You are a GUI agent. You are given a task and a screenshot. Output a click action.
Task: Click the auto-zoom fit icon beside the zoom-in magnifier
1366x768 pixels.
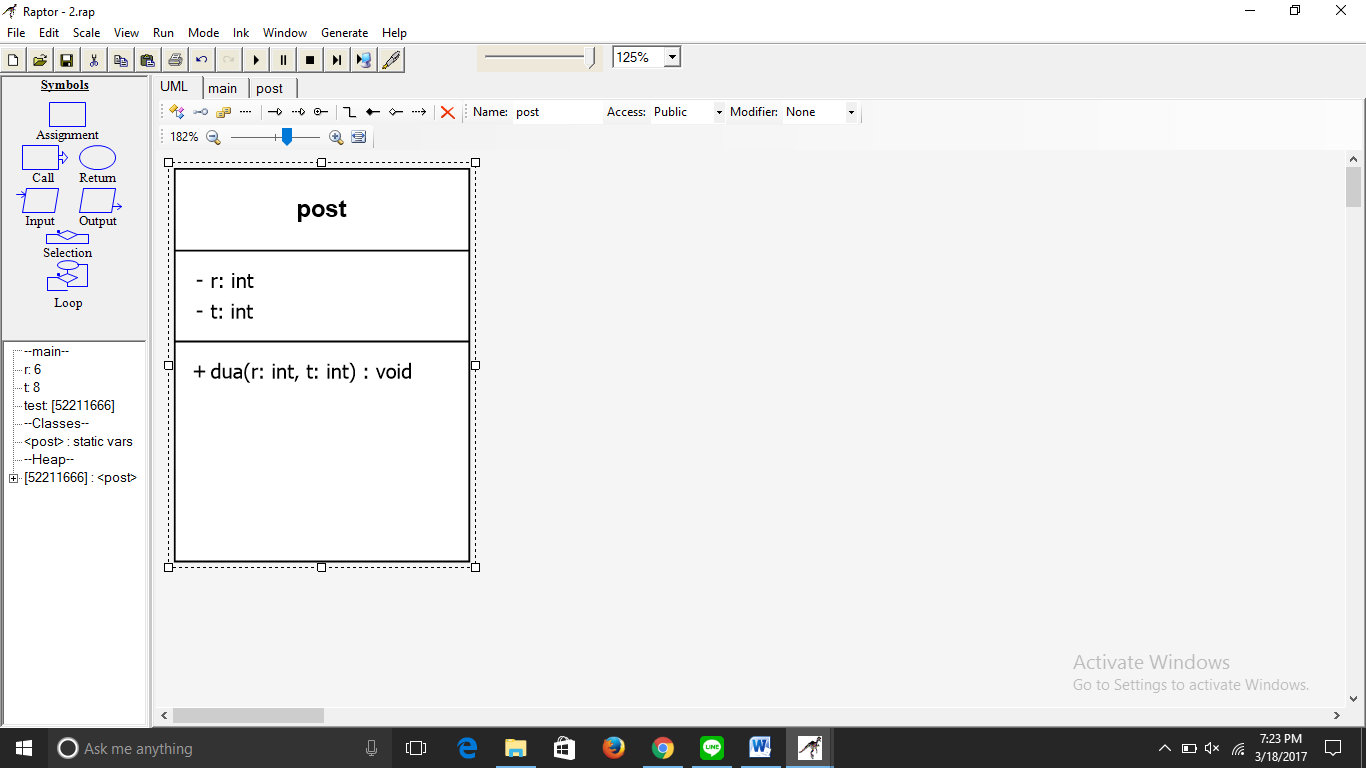click(x=359, y=137)
